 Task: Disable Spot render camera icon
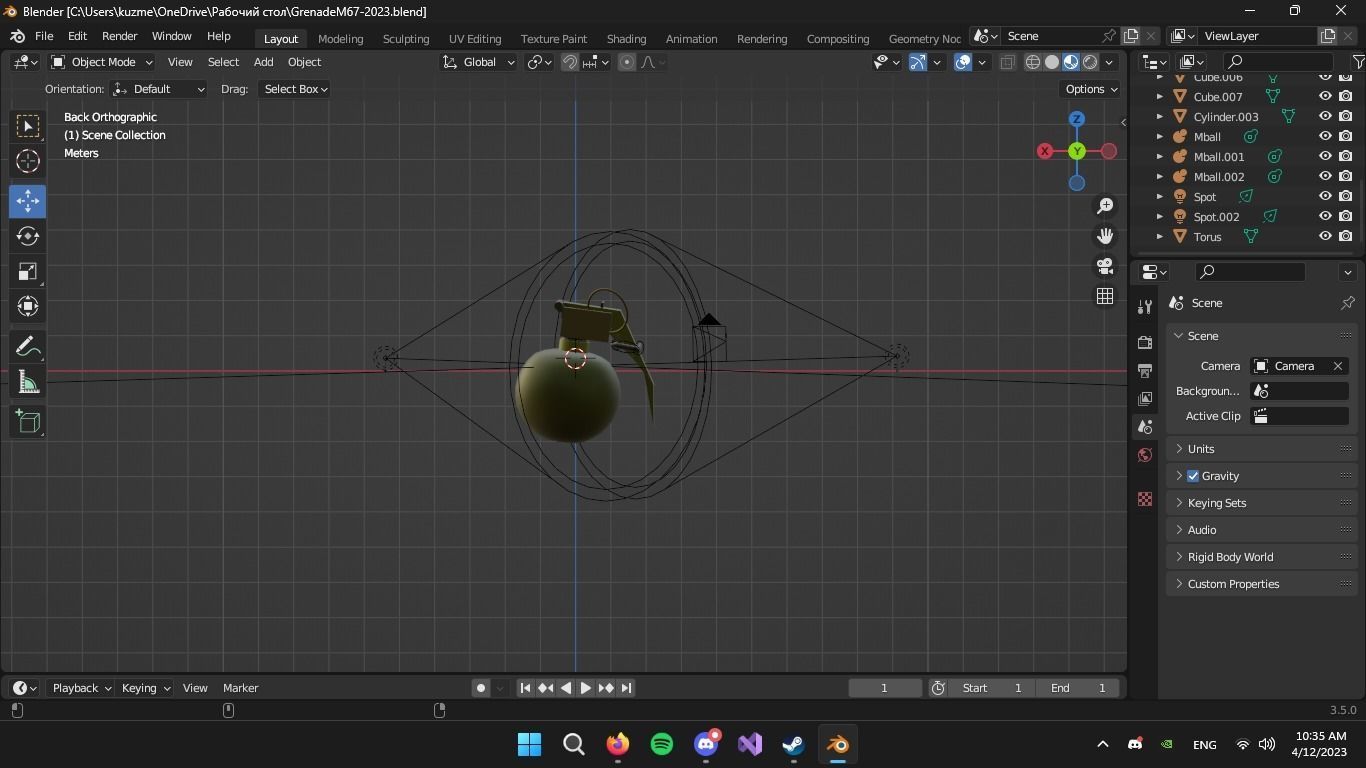pyautogui.click(x=1346, y=197)
